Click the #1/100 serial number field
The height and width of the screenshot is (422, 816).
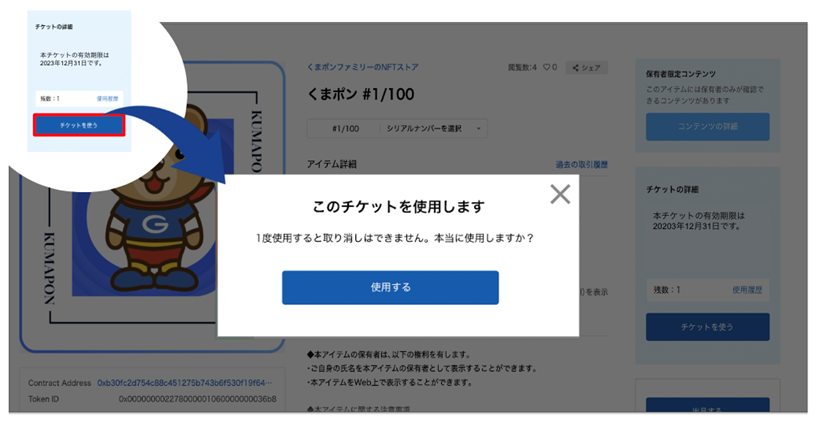click(346, 129)
